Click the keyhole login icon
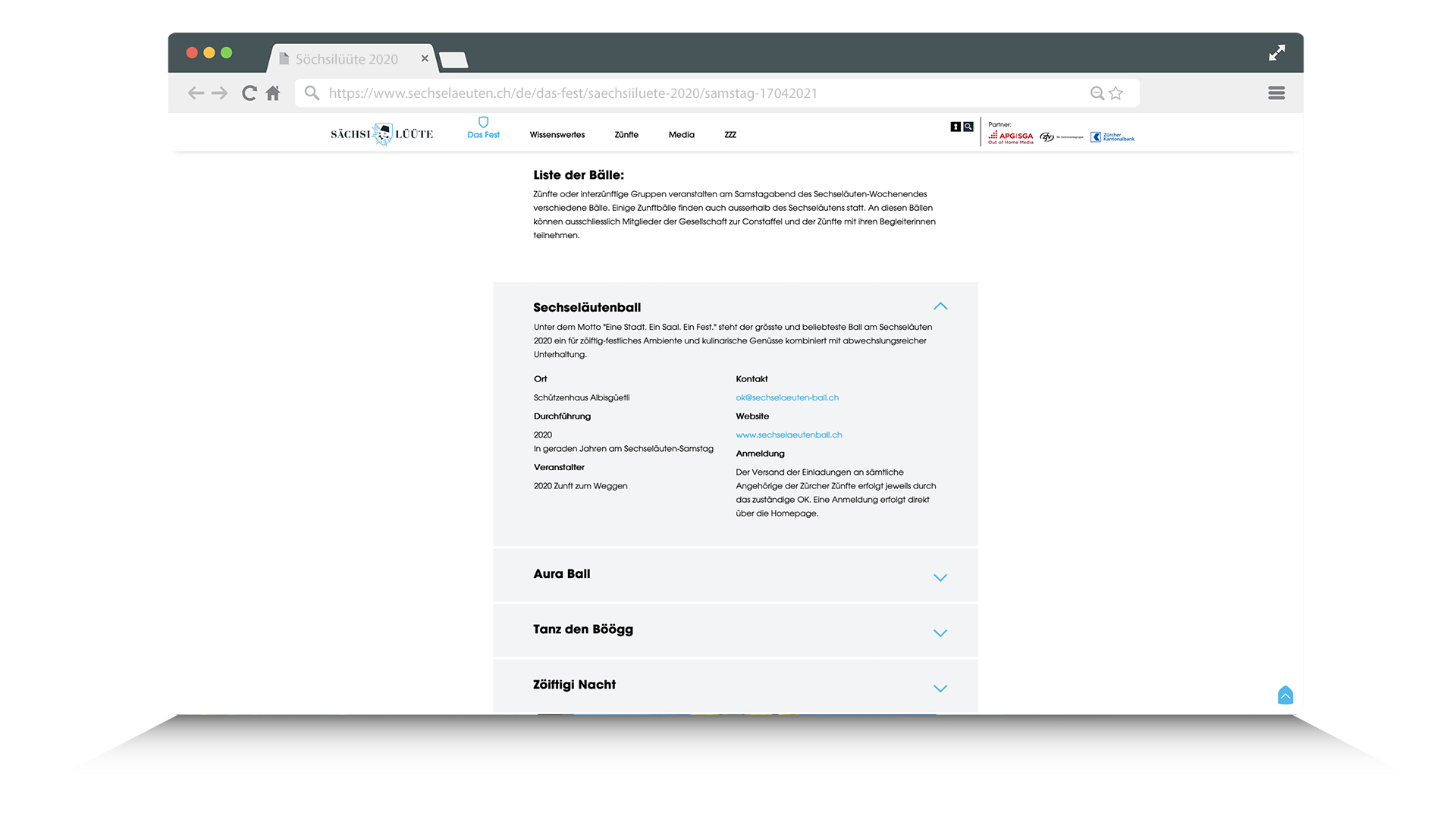 pos(955,127)
